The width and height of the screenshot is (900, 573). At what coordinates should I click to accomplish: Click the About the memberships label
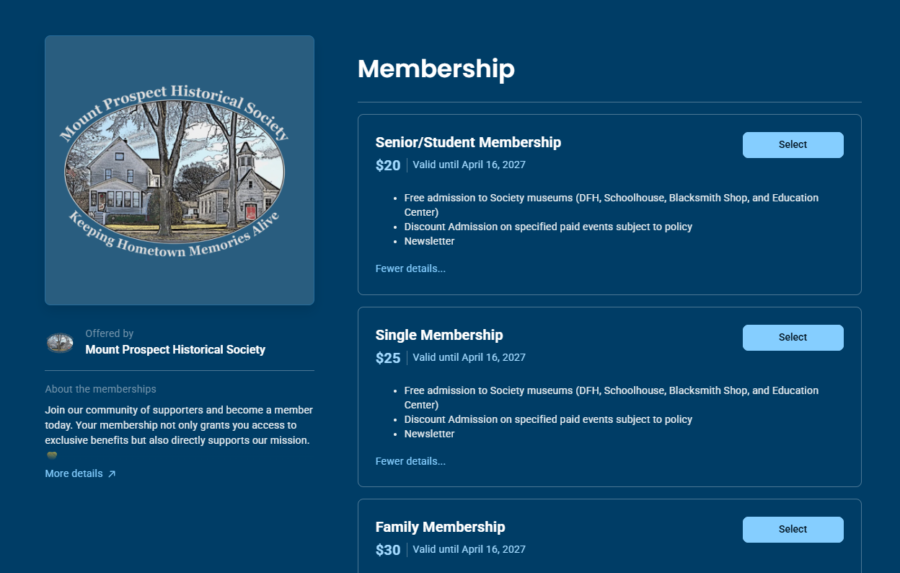(x=100, y=389)
